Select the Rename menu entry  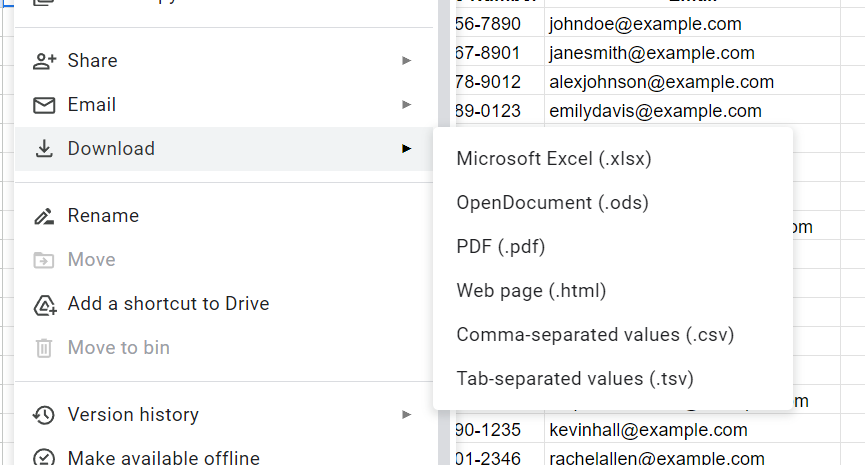tap(103, 216)
